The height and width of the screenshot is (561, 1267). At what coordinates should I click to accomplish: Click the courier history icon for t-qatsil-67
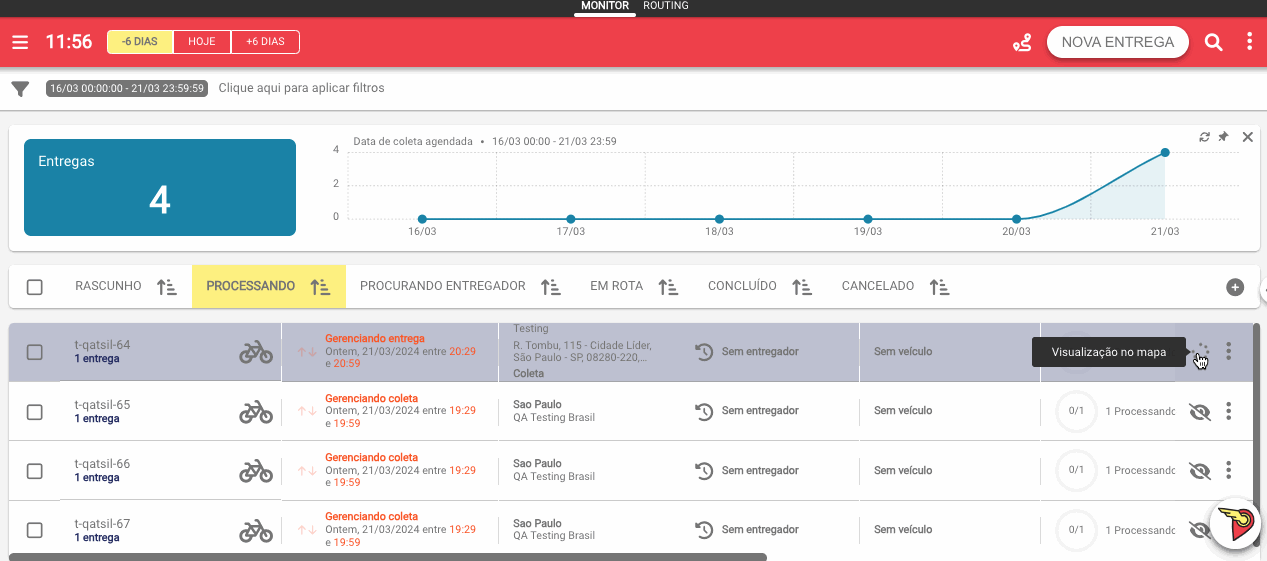(704, 530)
